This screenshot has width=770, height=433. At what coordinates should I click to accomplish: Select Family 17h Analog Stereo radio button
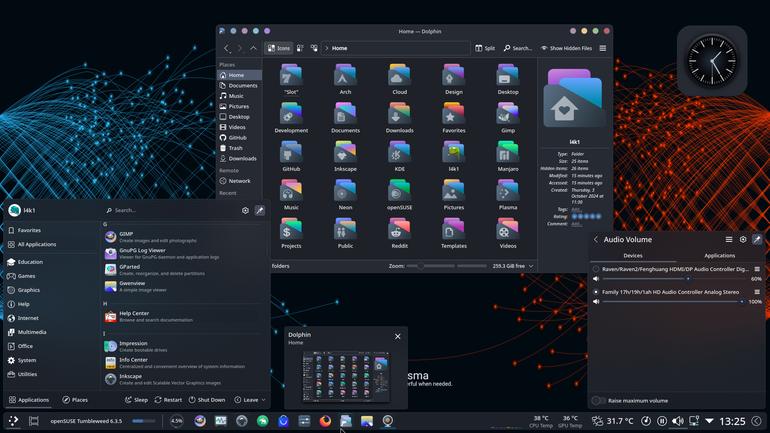[596, 292]
